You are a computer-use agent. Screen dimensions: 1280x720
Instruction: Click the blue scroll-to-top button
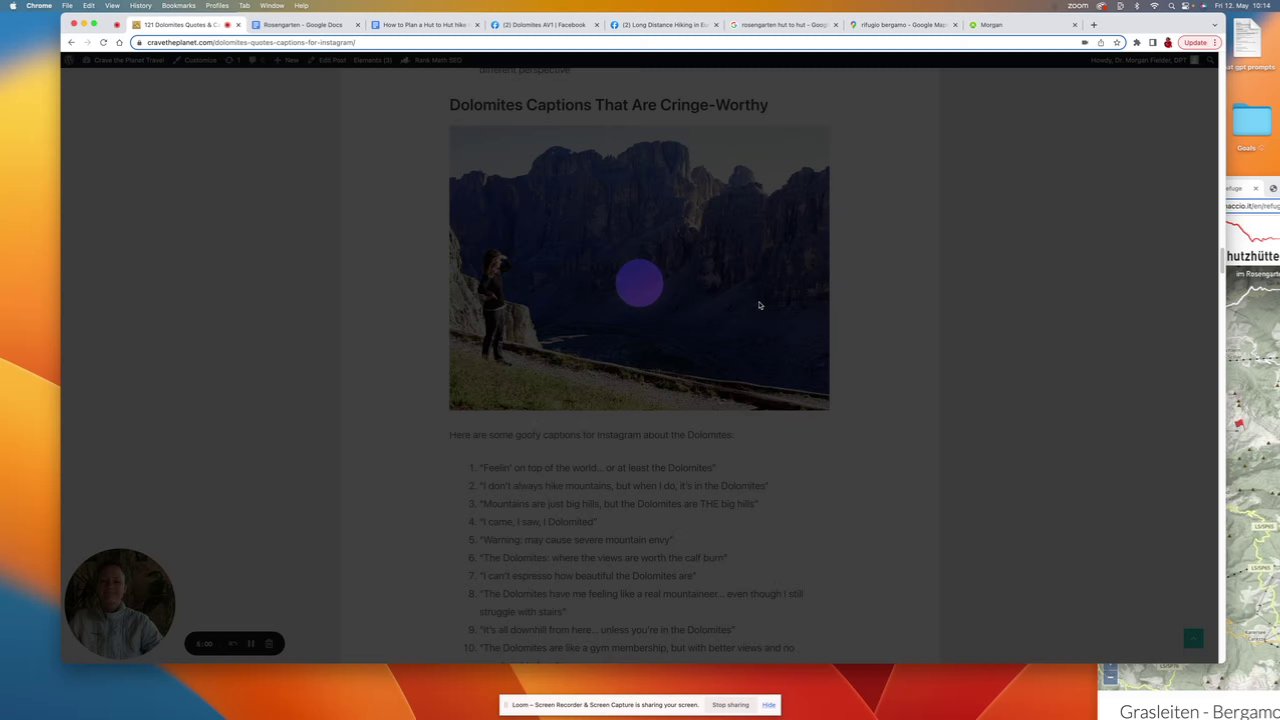point(1193,638)
